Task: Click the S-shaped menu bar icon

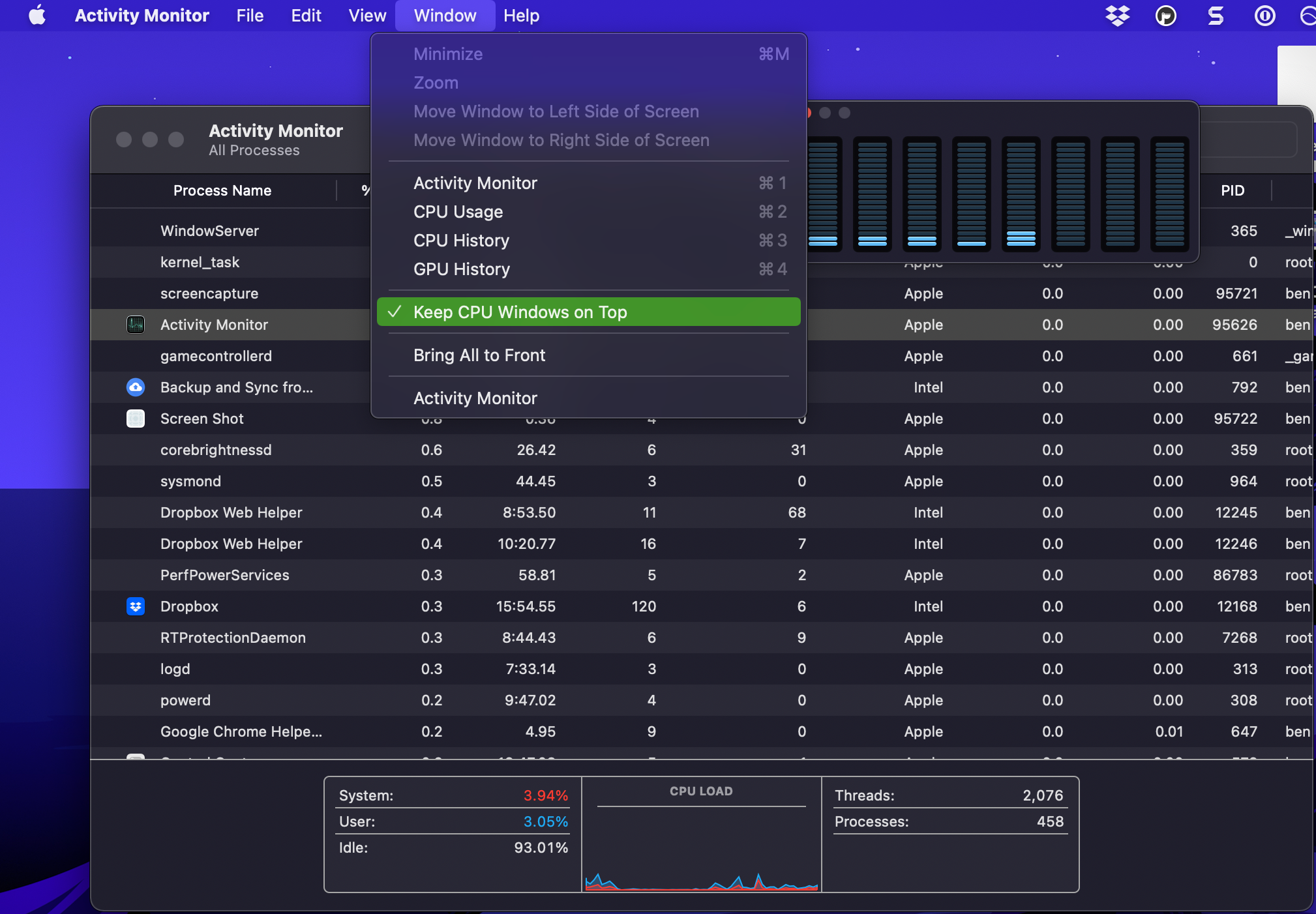Action: 1213,16
